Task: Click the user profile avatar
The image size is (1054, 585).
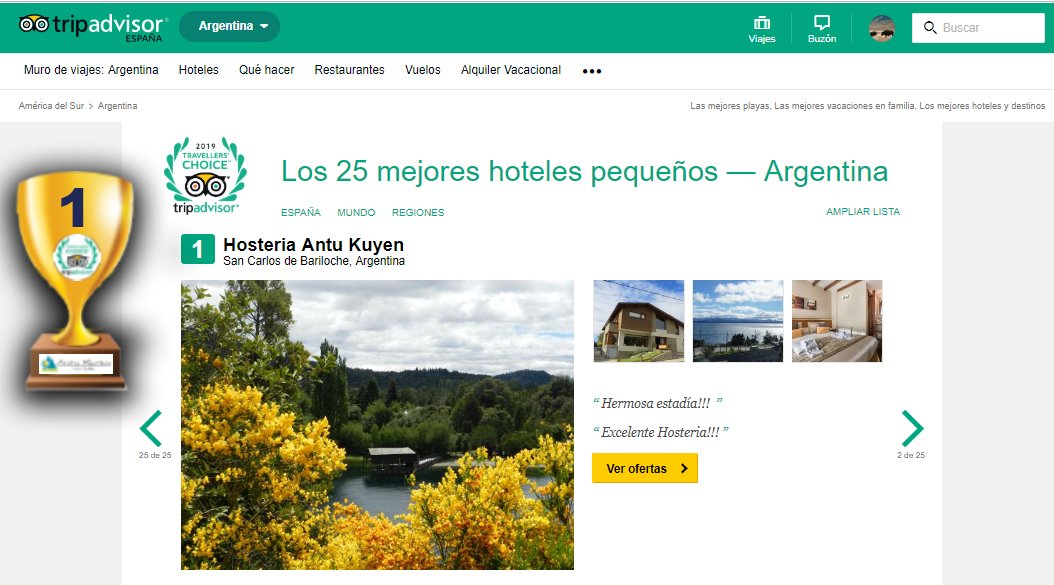Action: point(881,28)
